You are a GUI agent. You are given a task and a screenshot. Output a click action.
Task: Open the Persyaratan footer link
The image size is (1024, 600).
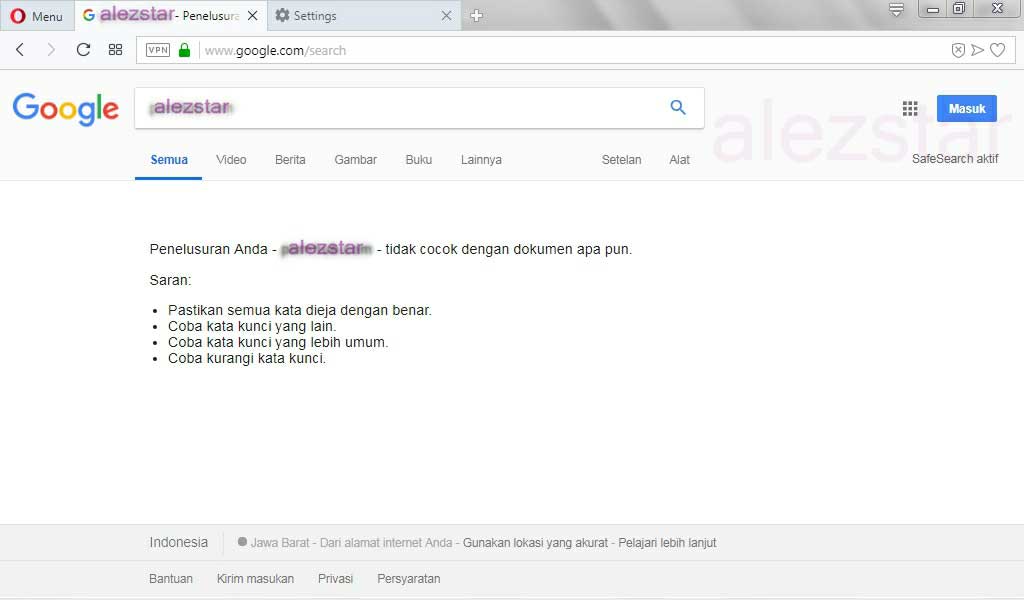click(x=409, y=578)
